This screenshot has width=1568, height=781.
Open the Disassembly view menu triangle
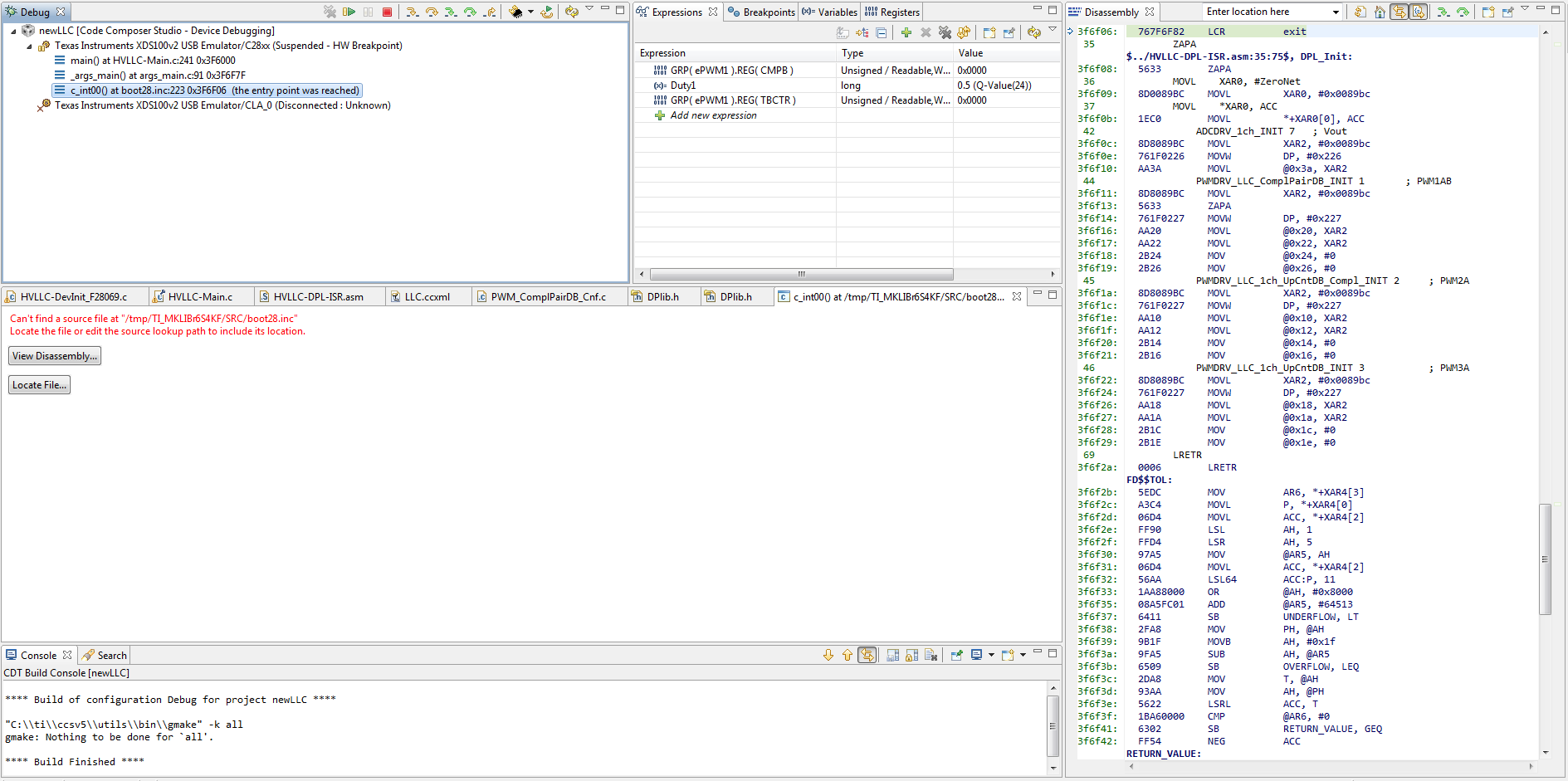(1525, 9)
